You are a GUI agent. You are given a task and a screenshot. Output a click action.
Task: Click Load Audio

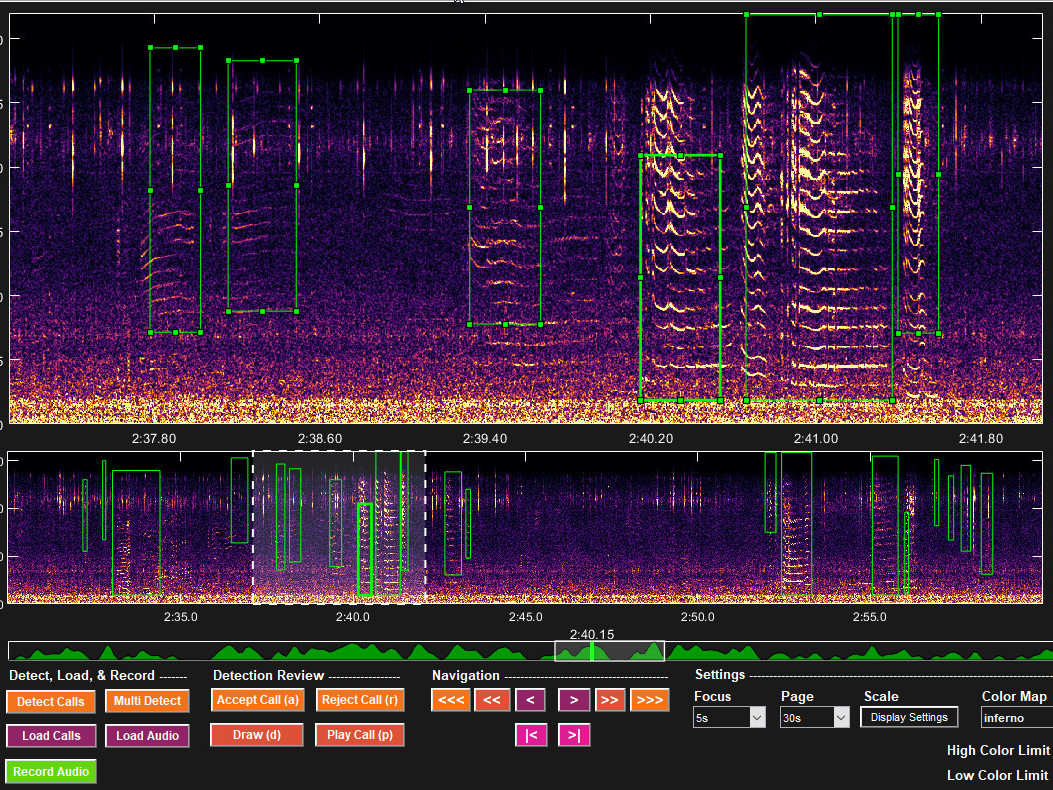coord(147,736)
